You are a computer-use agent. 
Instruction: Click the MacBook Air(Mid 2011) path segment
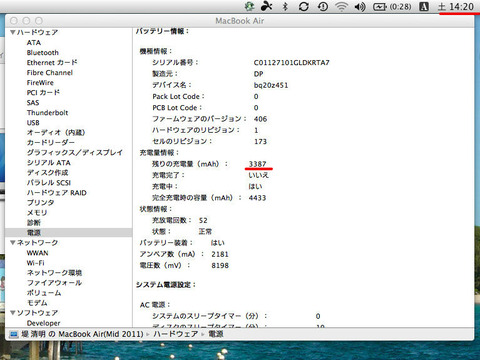coord(82,334)
